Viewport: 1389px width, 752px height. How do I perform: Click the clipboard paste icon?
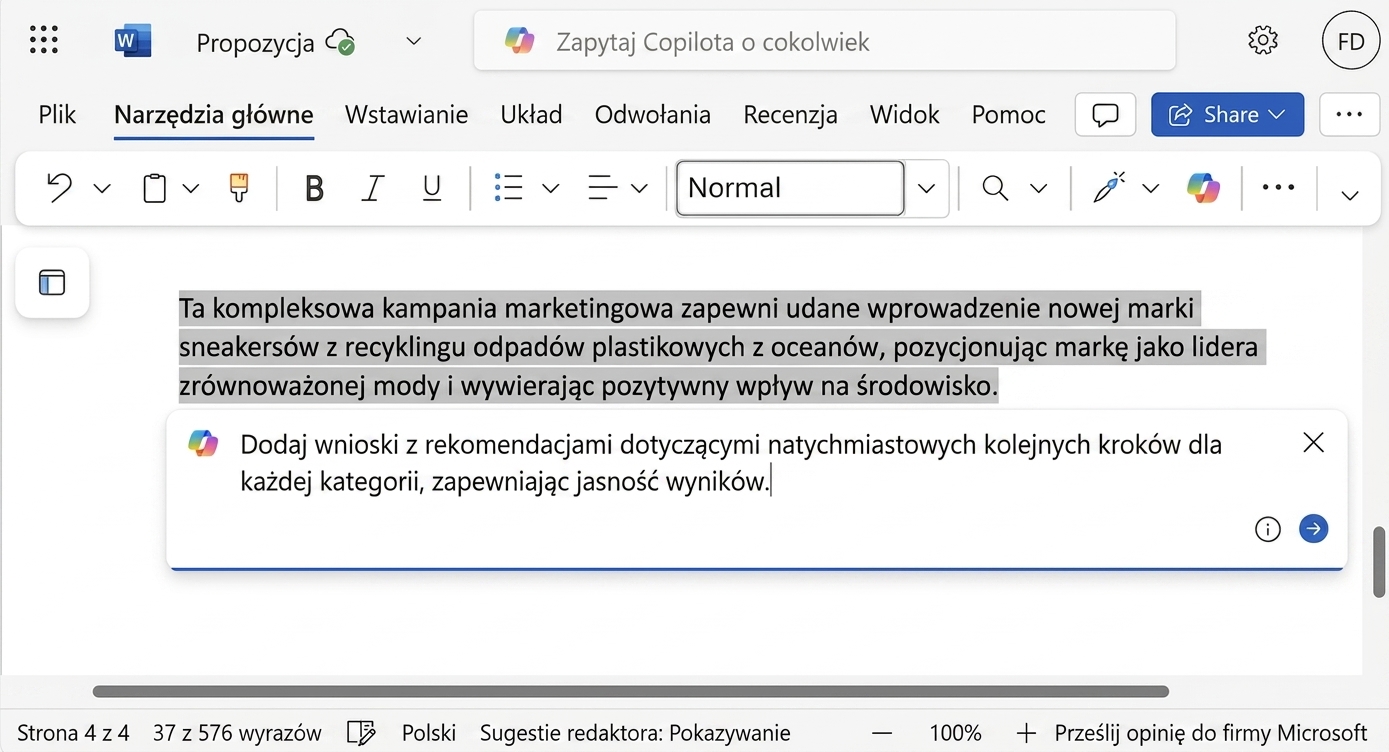pos(154,187)
